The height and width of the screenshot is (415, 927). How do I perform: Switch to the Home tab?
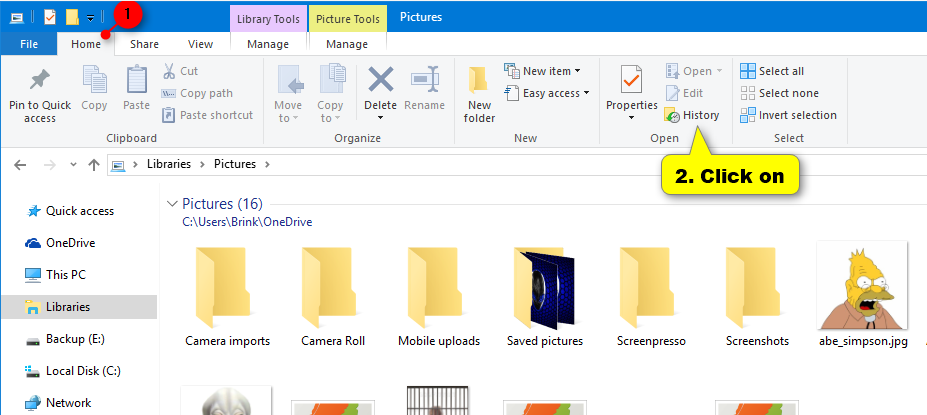click(86, 44)
